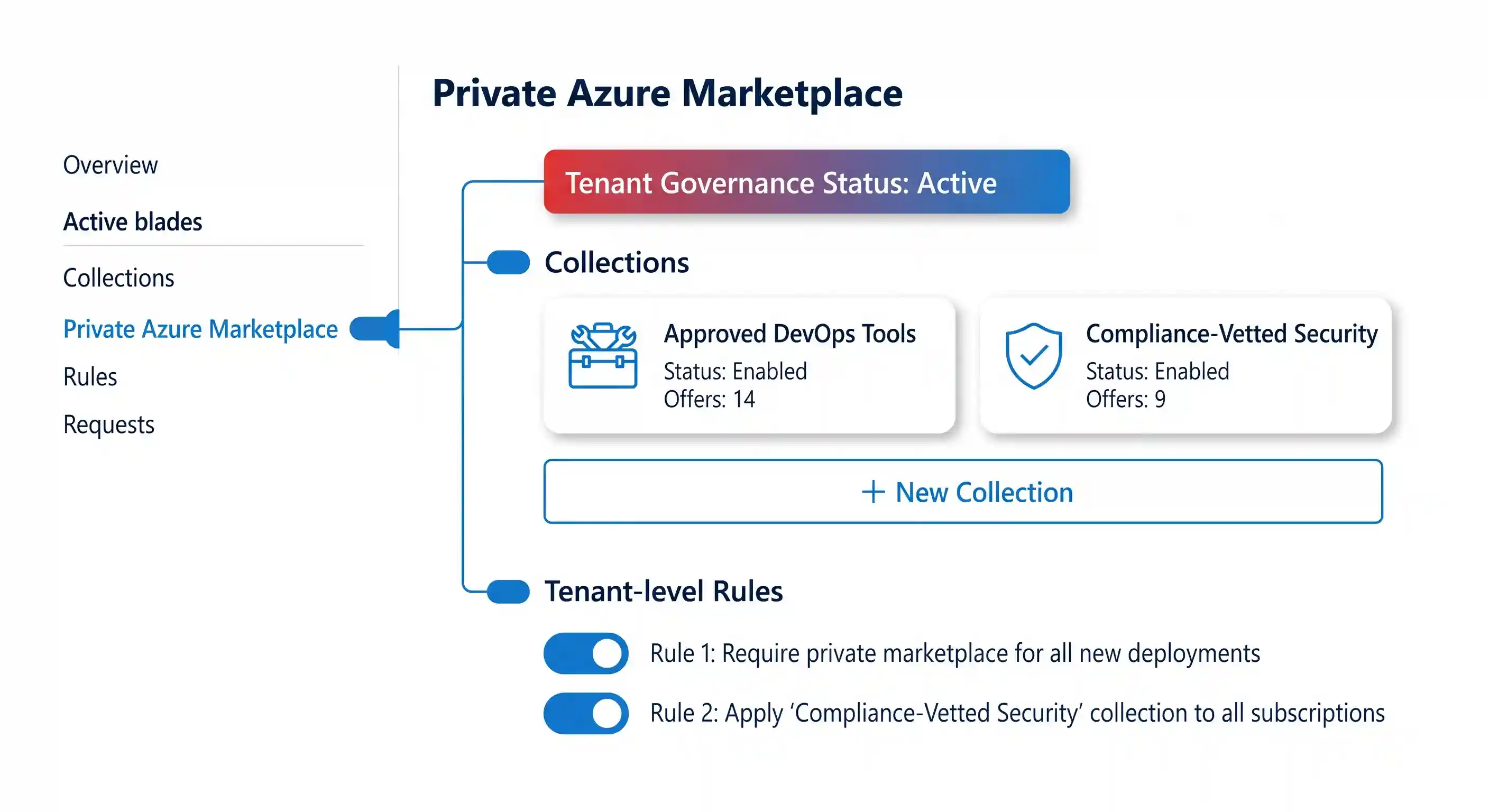Disable the Rule 2 Compliance-Vetted Security toggle
Image resolution: width=1489 pixels, height=812 pixels.
585,713
